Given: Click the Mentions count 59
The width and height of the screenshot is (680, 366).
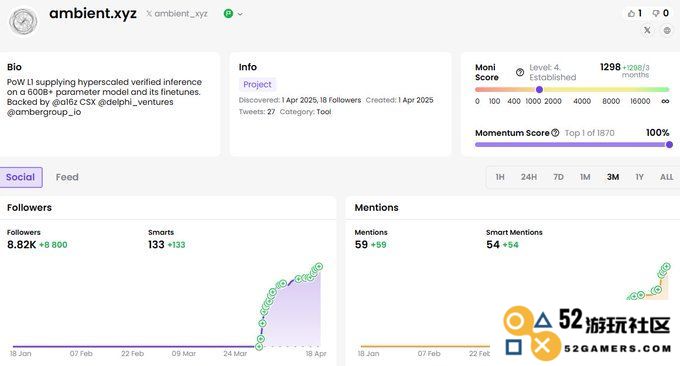Looking at the screenshot, I should pyautogui.click(x=361, y=245).
